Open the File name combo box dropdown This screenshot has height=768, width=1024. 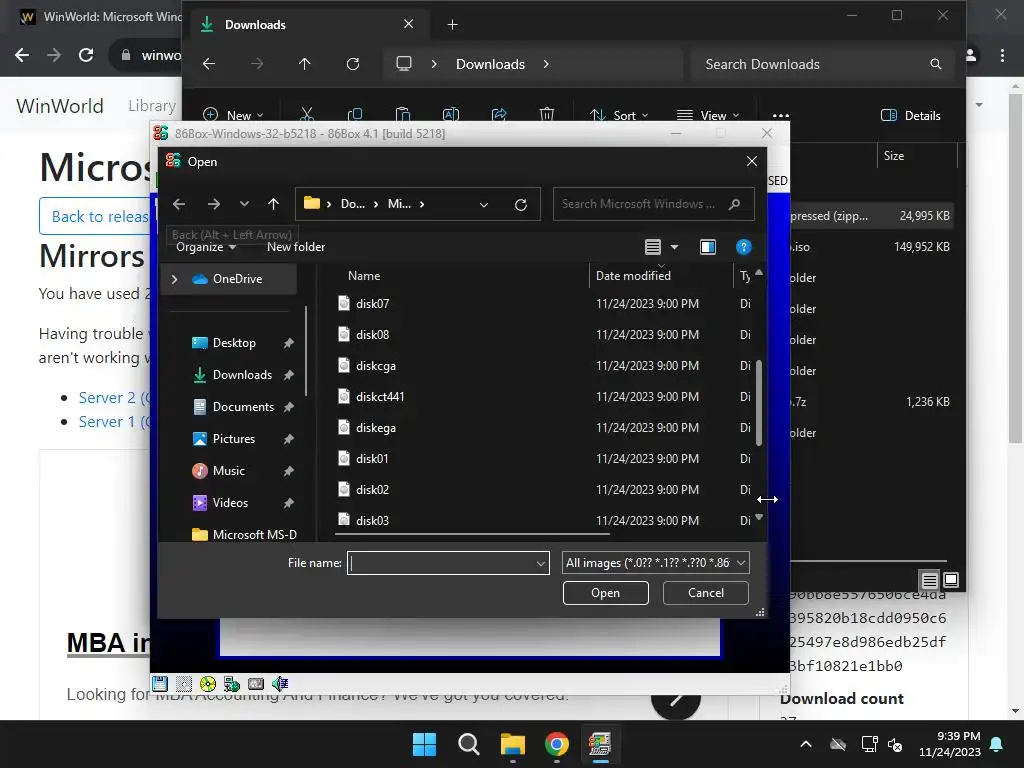541,563
